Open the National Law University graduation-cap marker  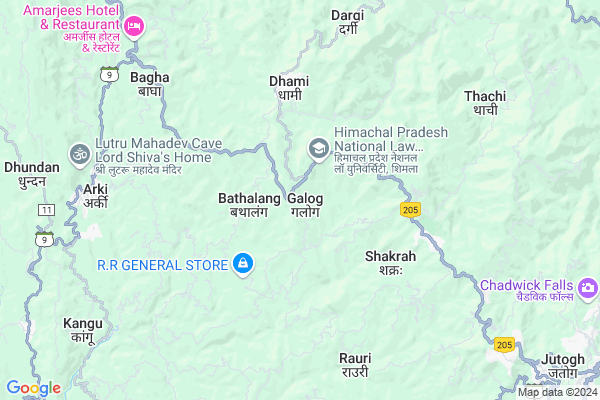click(318, 149)
